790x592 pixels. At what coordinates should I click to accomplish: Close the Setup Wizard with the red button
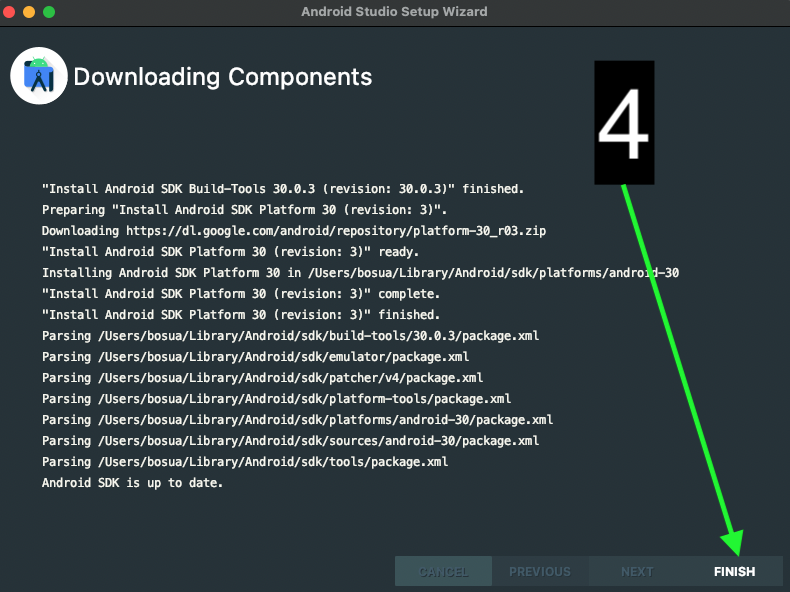[11, 12]
